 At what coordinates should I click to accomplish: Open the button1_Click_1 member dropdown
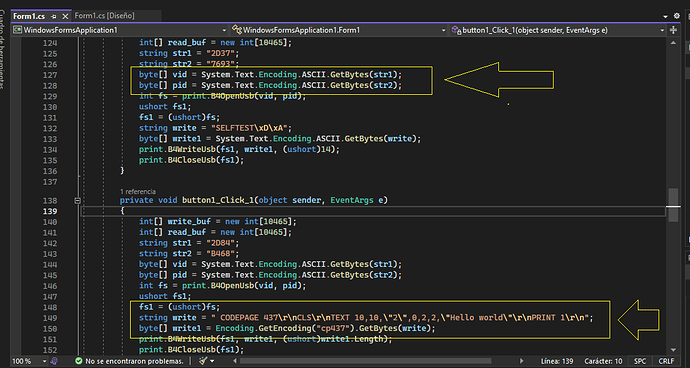[x=558, y=30]
